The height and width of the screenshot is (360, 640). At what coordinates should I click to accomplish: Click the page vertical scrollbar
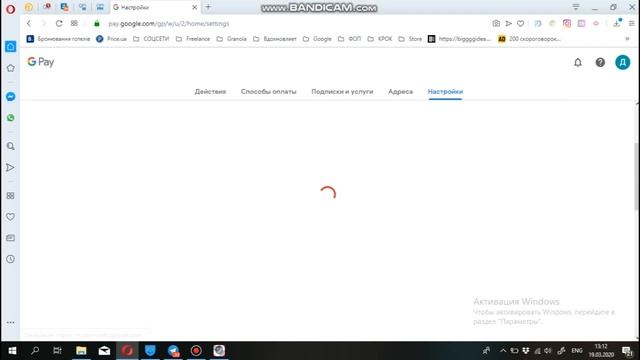pyautogui.click(x=637, y=176)
